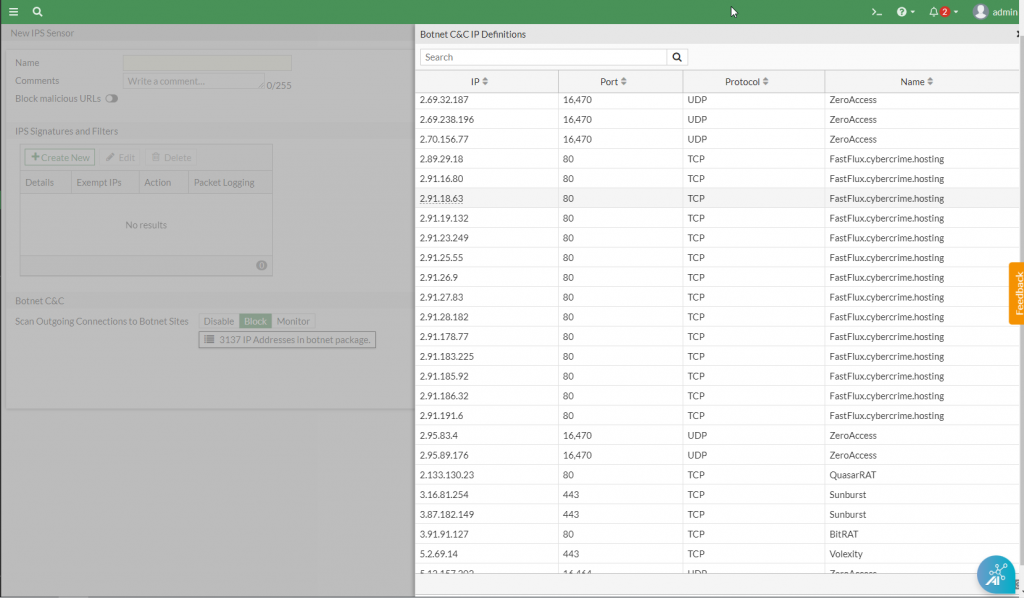1024x598 pixels.
Task: Expand the help question-mark dropdown
Action: tap(905, 12)
